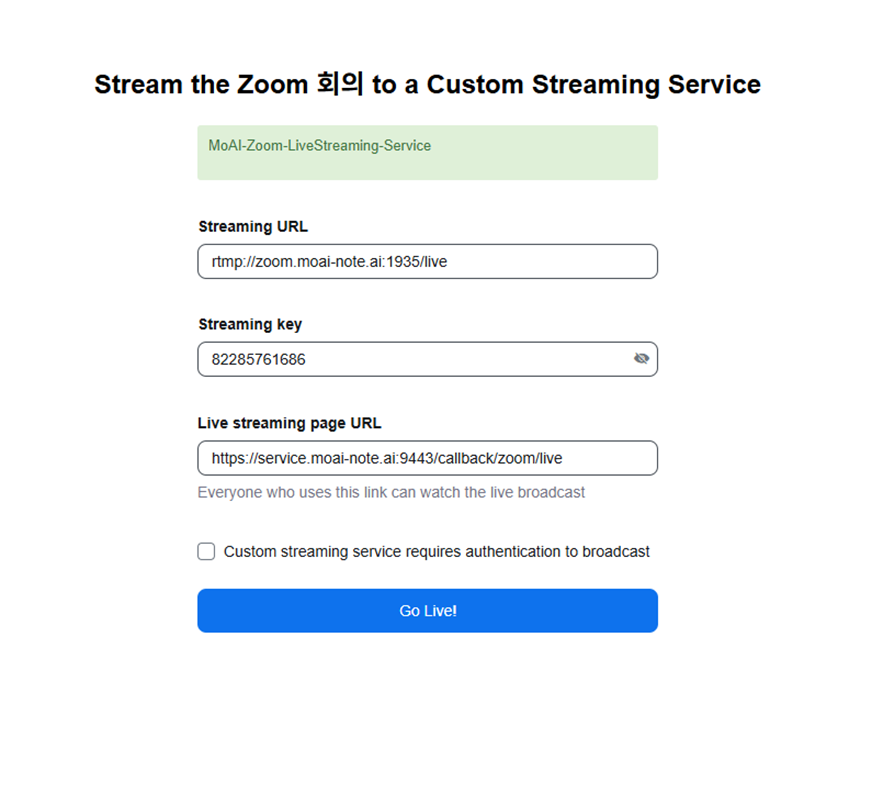Click the https://service.moai-note.ai callback URL text
The height and width of the screenshot is (793, 872).
pos(387,458)
